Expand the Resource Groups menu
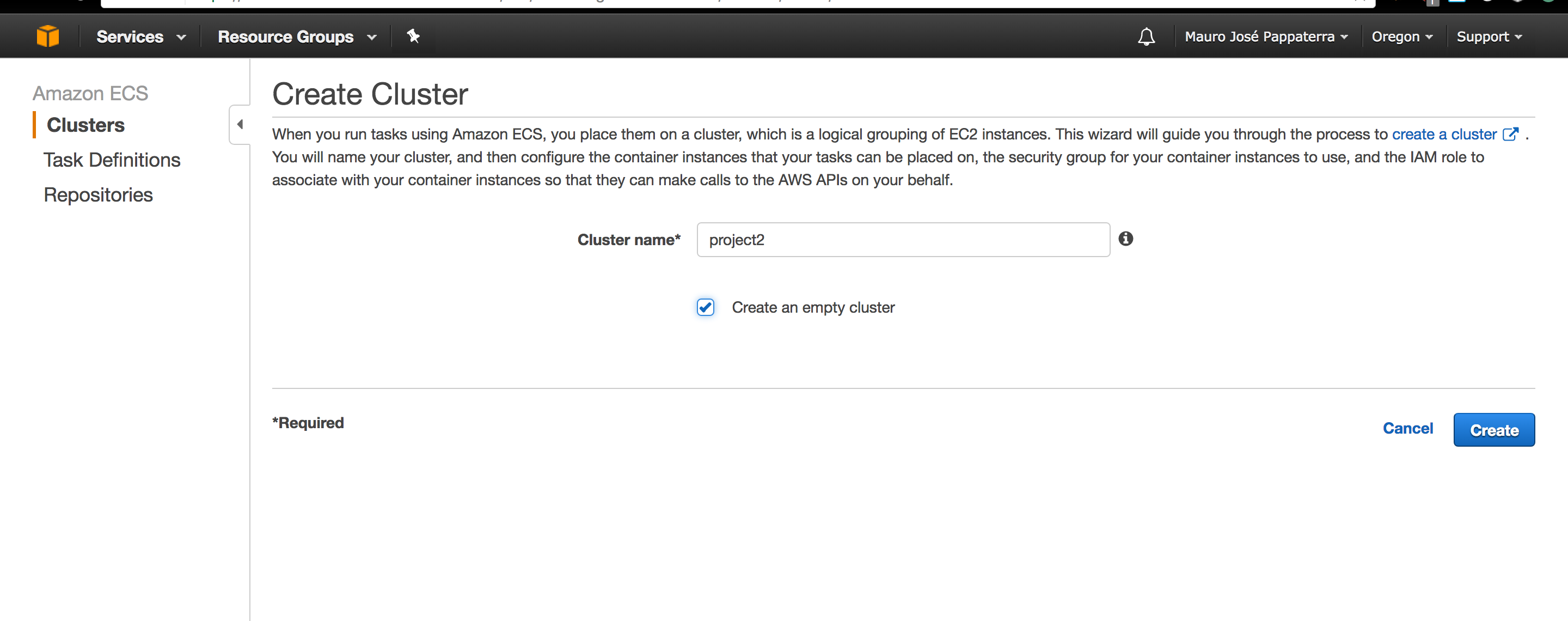Viewport: 1568px width, 621px height. coord(297,37)
